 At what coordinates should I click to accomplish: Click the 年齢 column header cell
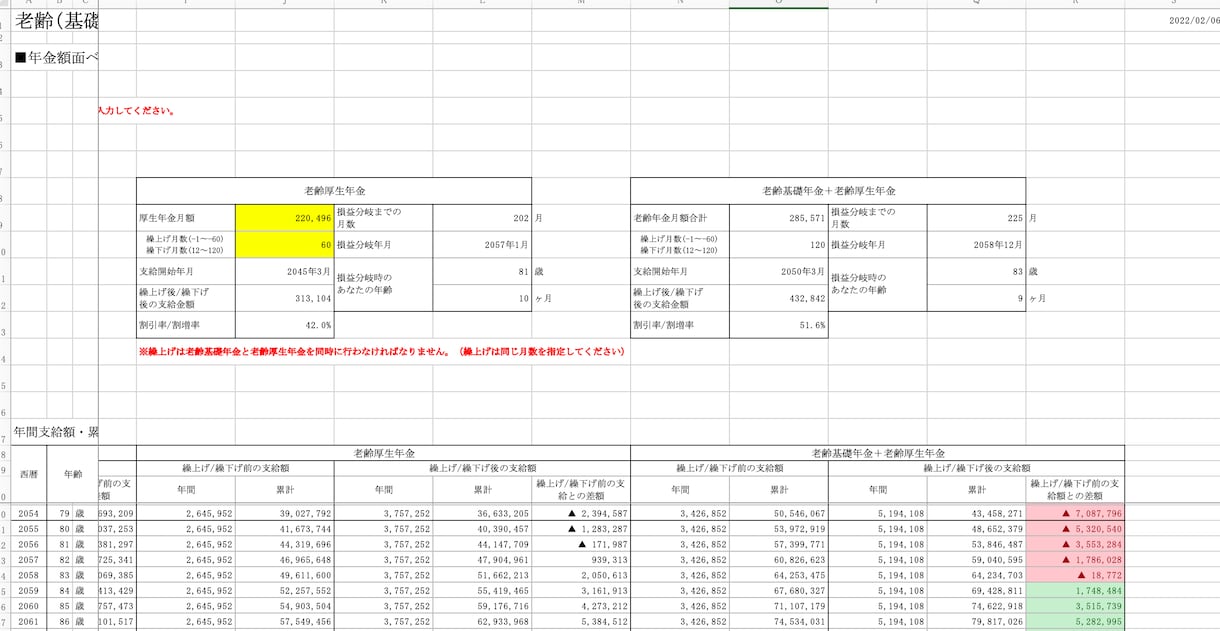[73, 474]
